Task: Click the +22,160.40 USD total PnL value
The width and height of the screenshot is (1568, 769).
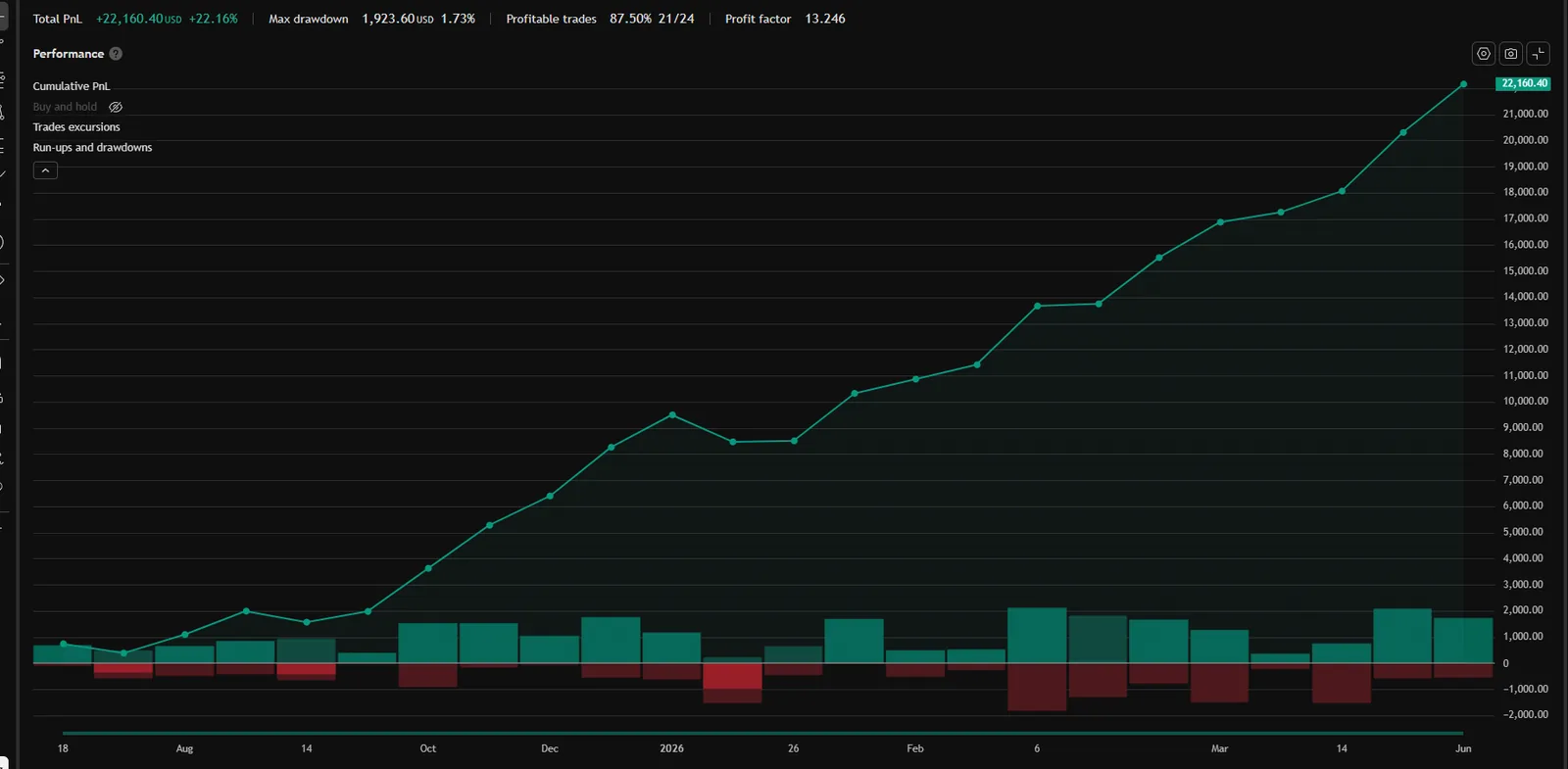Action: pos(138,19)
